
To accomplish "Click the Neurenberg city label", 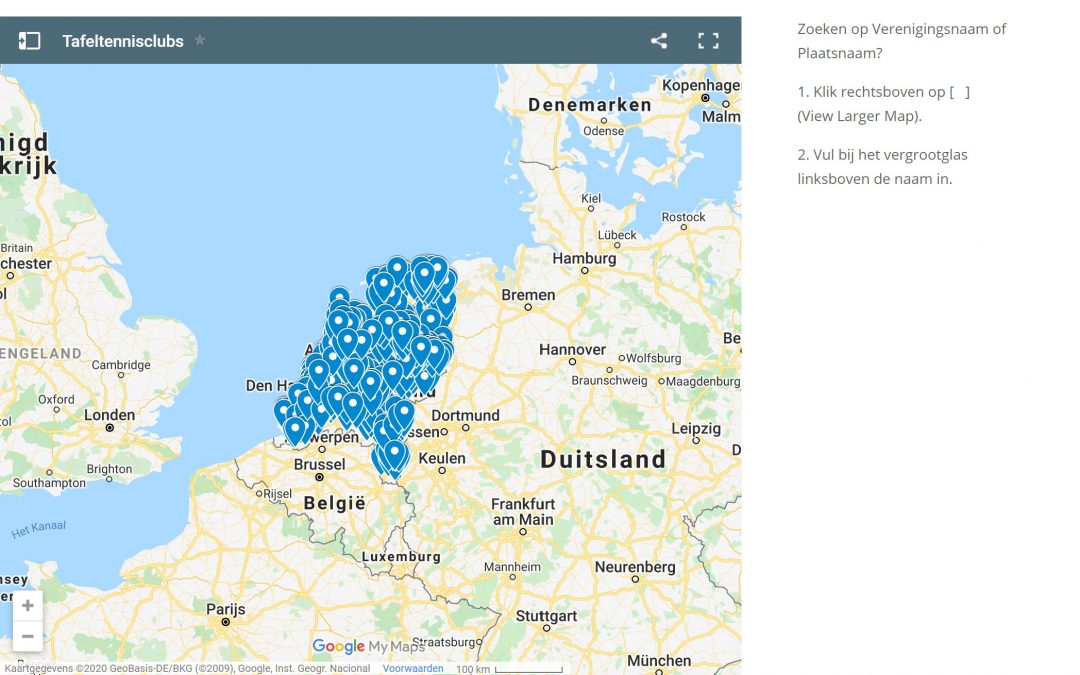I will [635, 567].
